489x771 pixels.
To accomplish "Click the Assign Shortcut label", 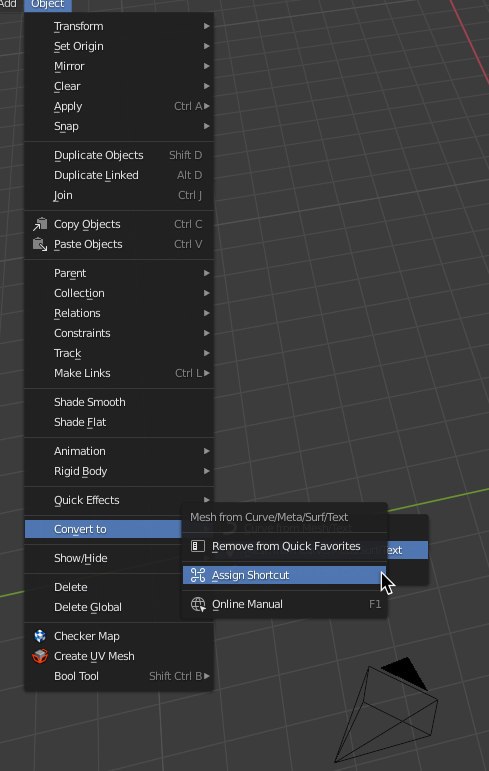I will coord(250,575).
